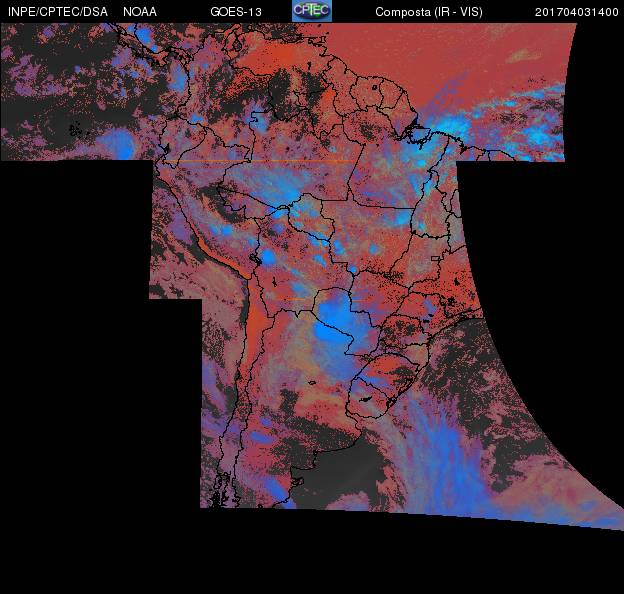The height and width of the screenshot is (594, 624).
Task: Click the Composta (IR - VIS) title
Action: tap(429, 12)
